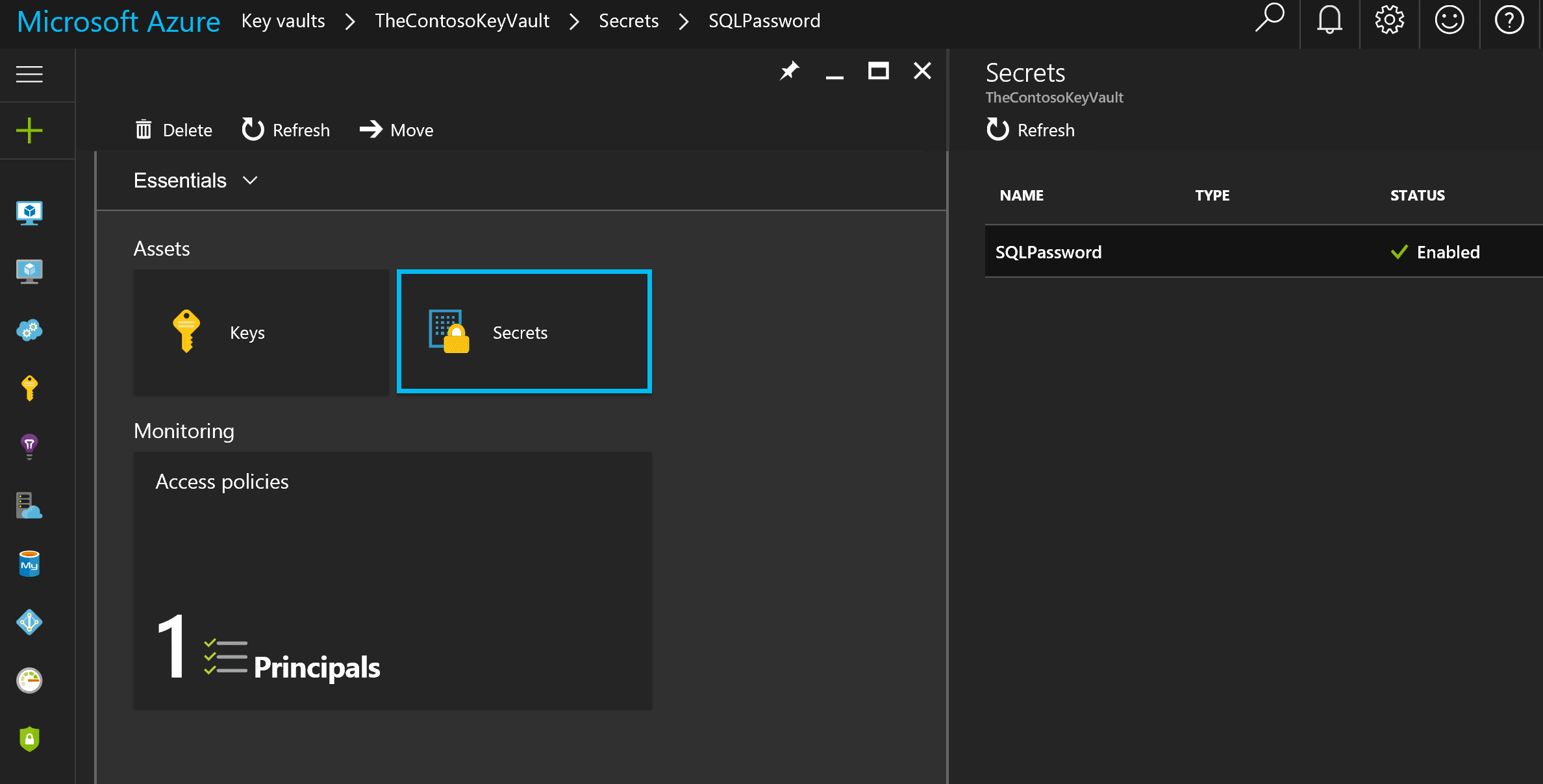Close the key vault blade

[922, 71]
